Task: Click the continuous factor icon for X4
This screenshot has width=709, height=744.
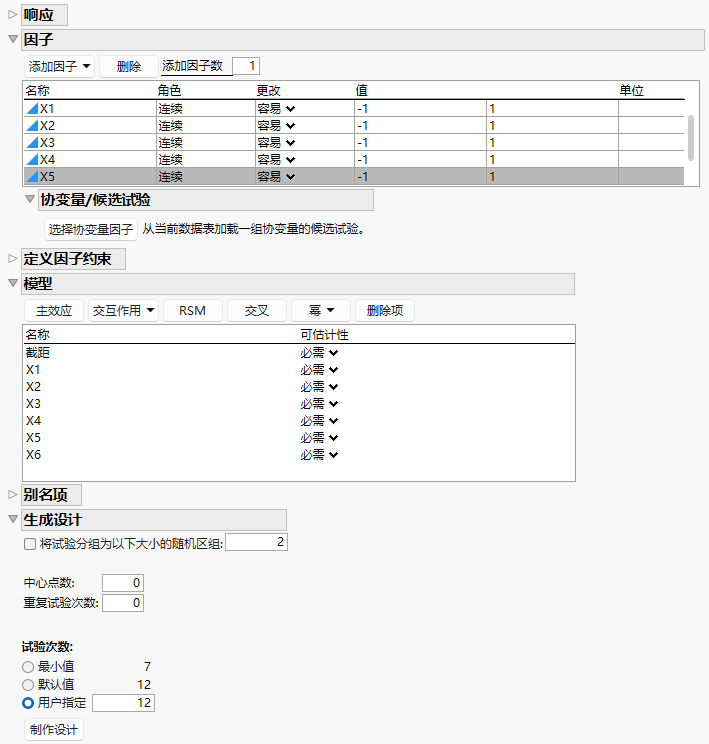Action: coord(32,159)
